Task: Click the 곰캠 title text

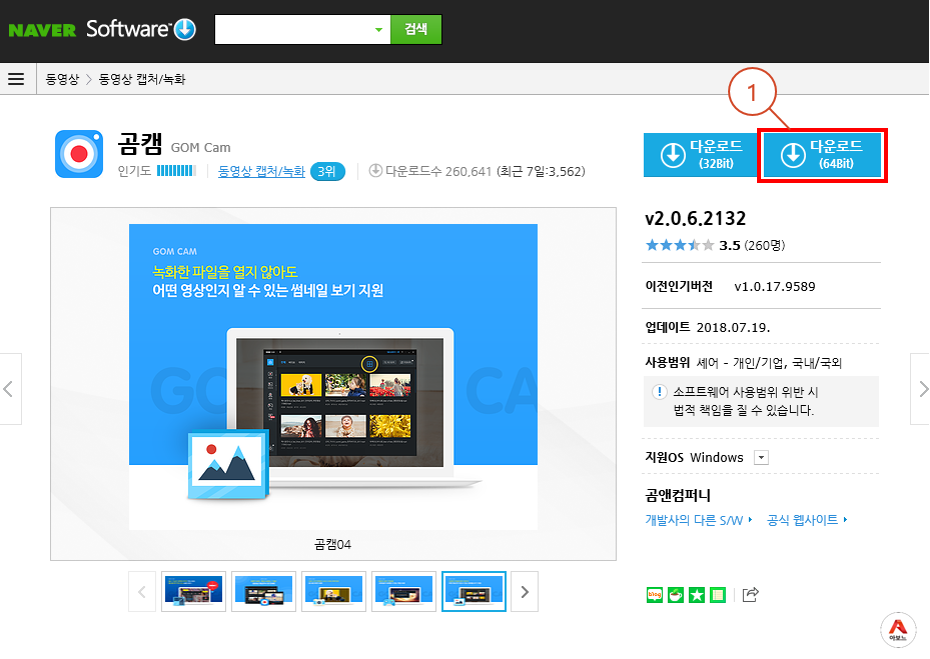Action: [140, 144]
